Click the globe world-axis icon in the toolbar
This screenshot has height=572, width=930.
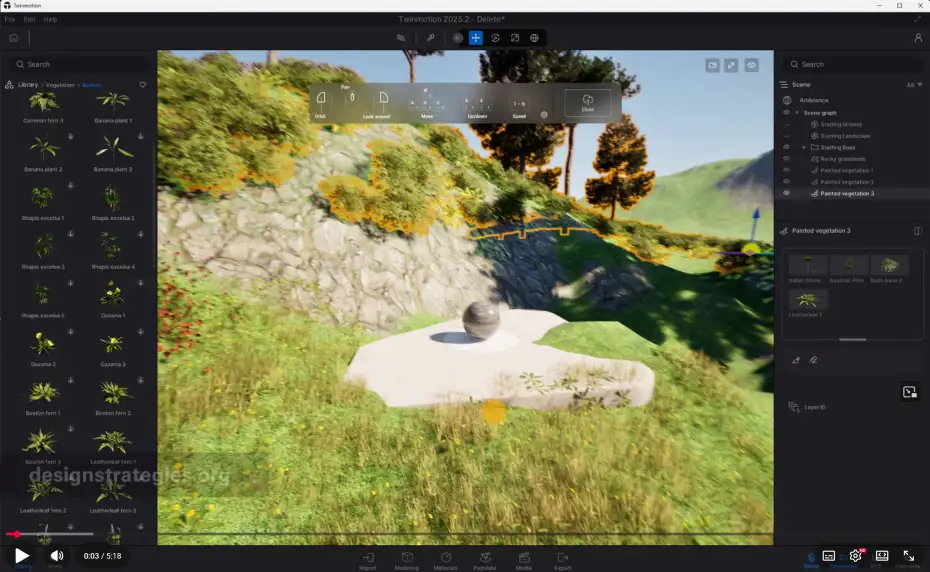(x=534, y=38)
